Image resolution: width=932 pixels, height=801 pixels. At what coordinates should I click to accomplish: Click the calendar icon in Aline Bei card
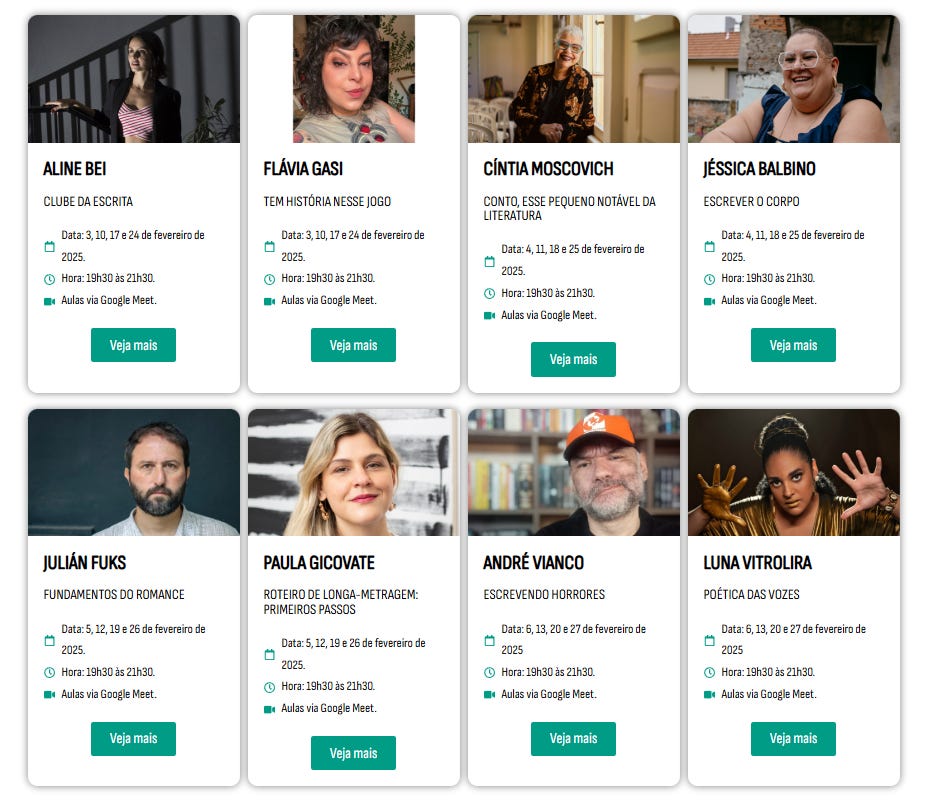click(x=49, y=246)
